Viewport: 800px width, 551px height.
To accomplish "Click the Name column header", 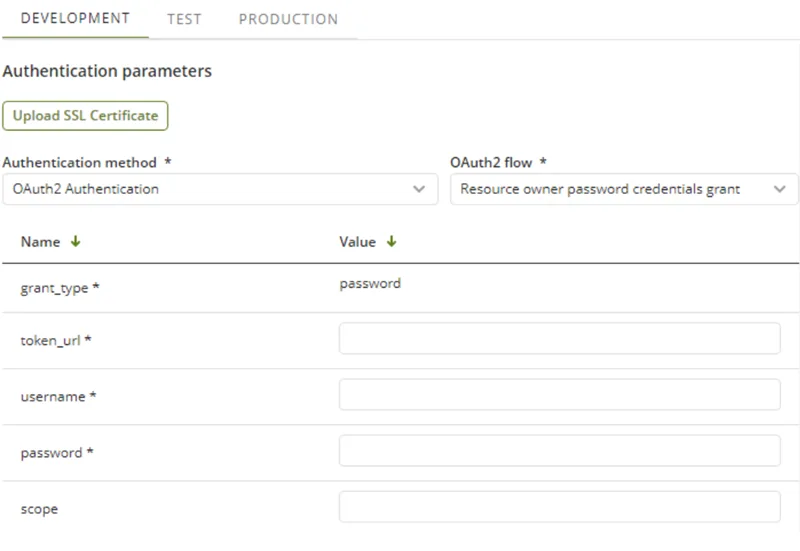I will click(x=40, y=242).
